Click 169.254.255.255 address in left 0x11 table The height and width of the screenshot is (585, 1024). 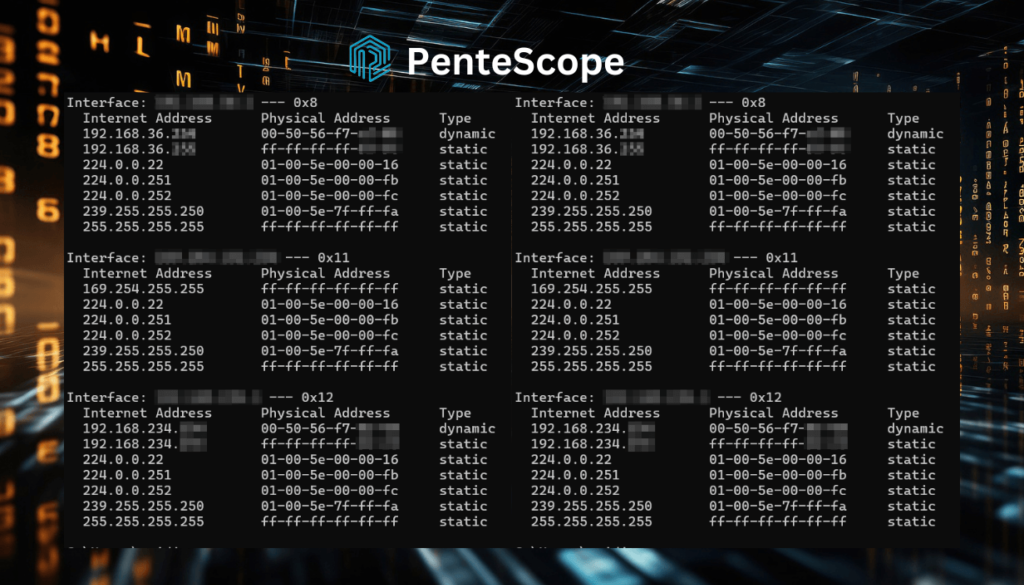143,289
